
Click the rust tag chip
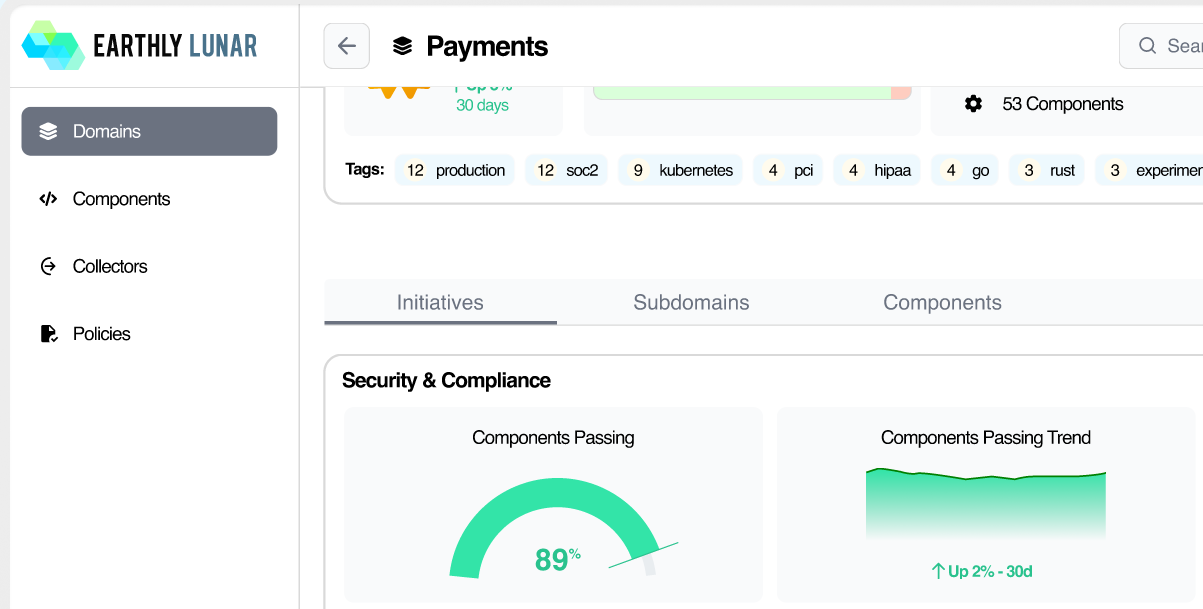(x=1047, y=170)
